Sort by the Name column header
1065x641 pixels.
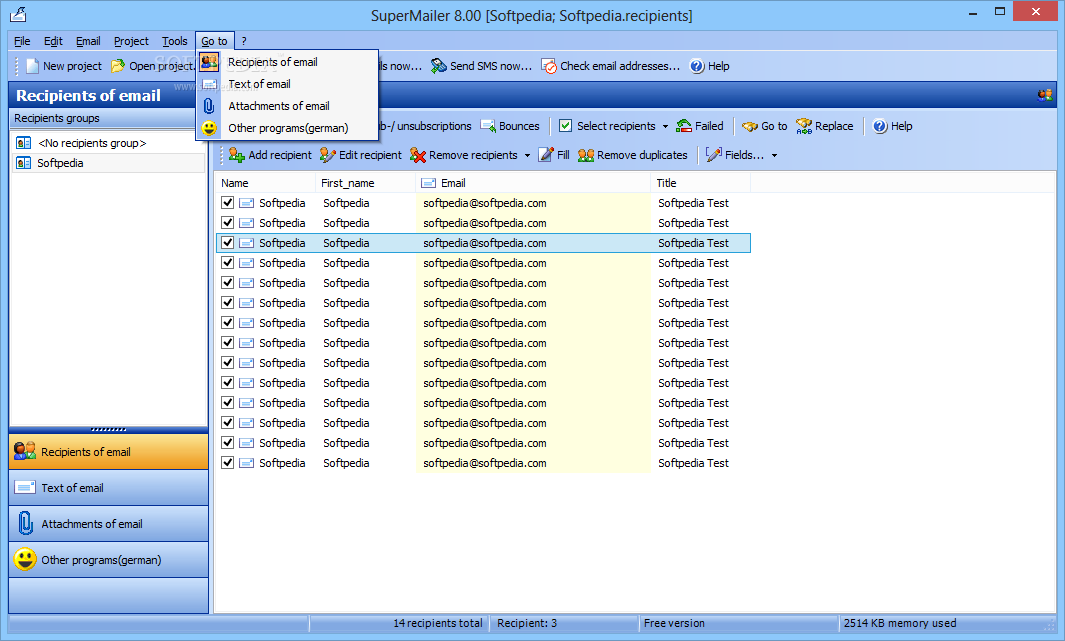click(x=265, y=183)
